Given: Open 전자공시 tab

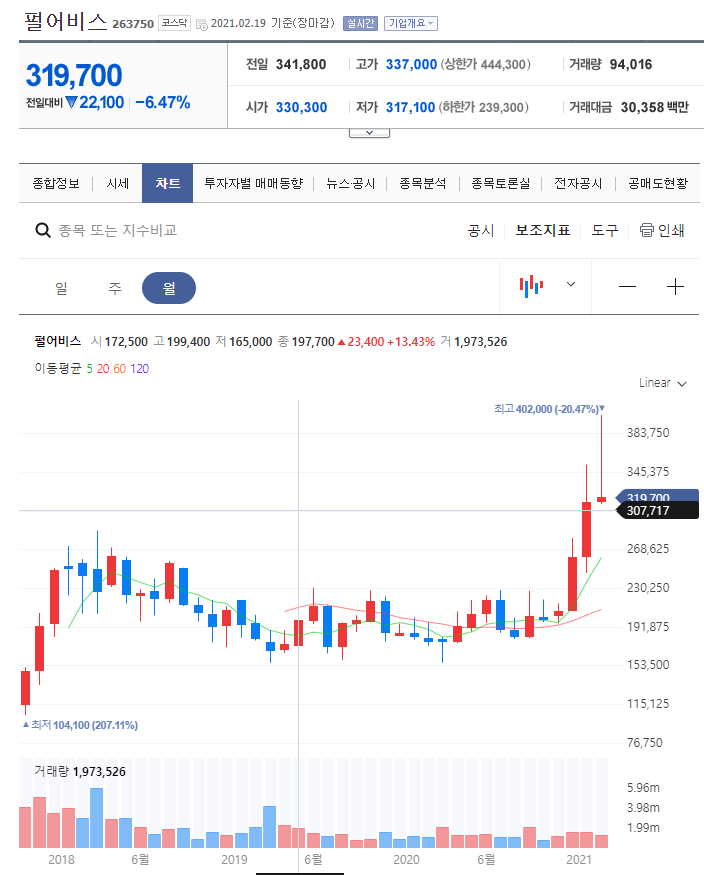Looking at the screenshot, I should tap(578, 183).
